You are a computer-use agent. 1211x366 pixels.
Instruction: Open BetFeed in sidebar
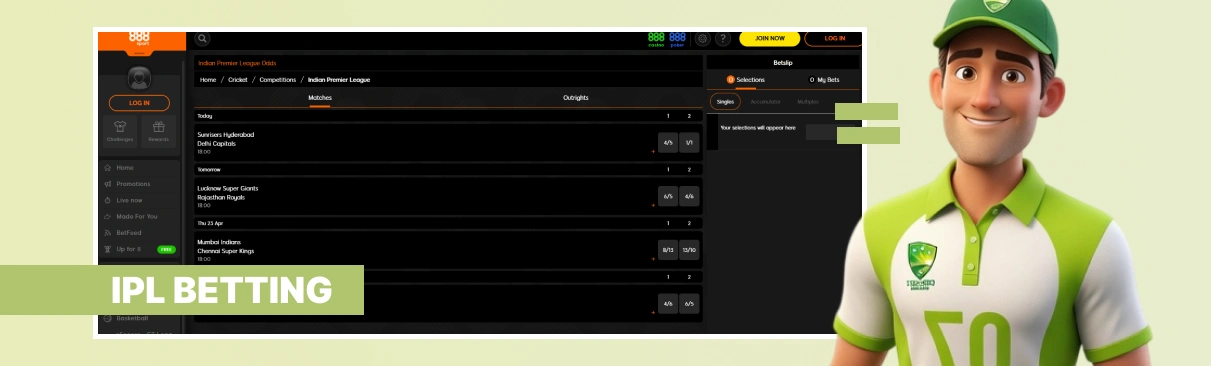coord(129,232)
